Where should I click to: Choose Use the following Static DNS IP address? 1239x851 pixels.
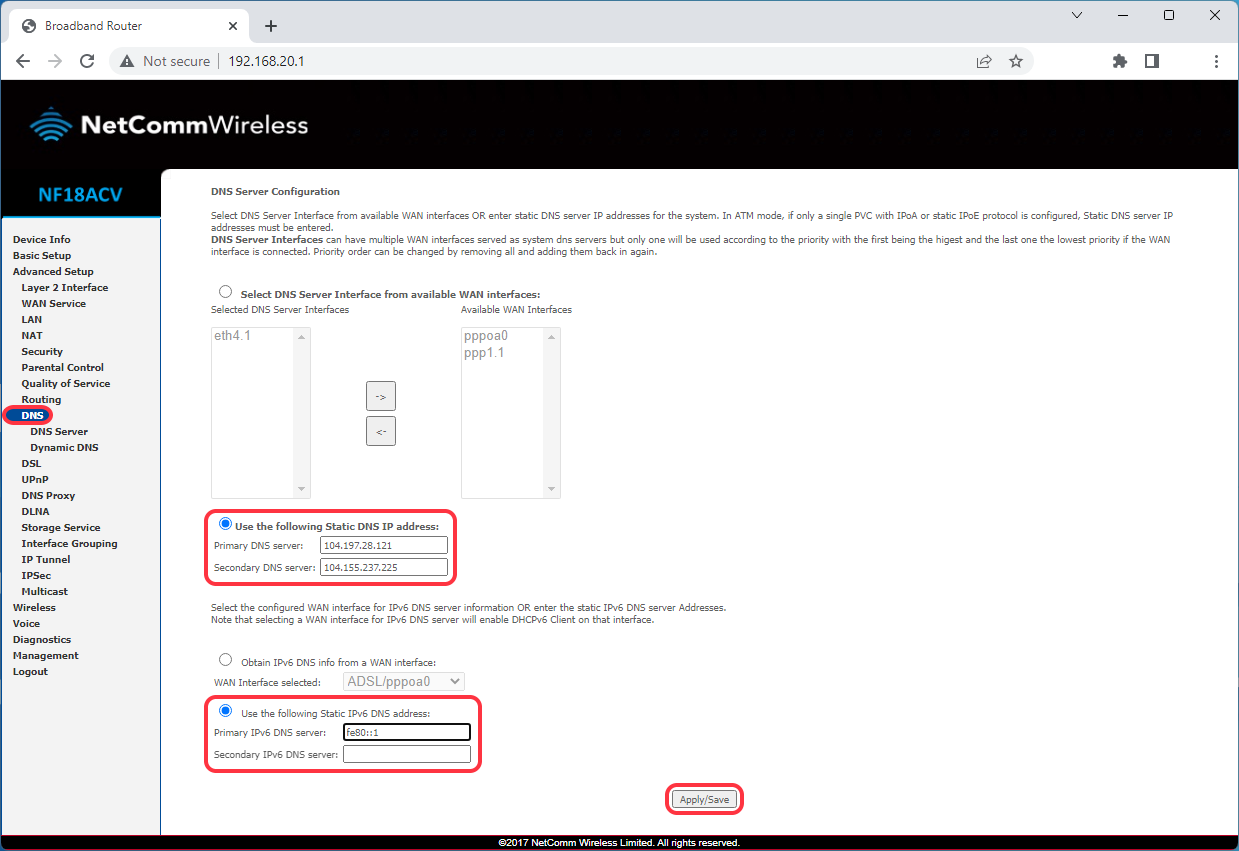click(x=225, y=524)
